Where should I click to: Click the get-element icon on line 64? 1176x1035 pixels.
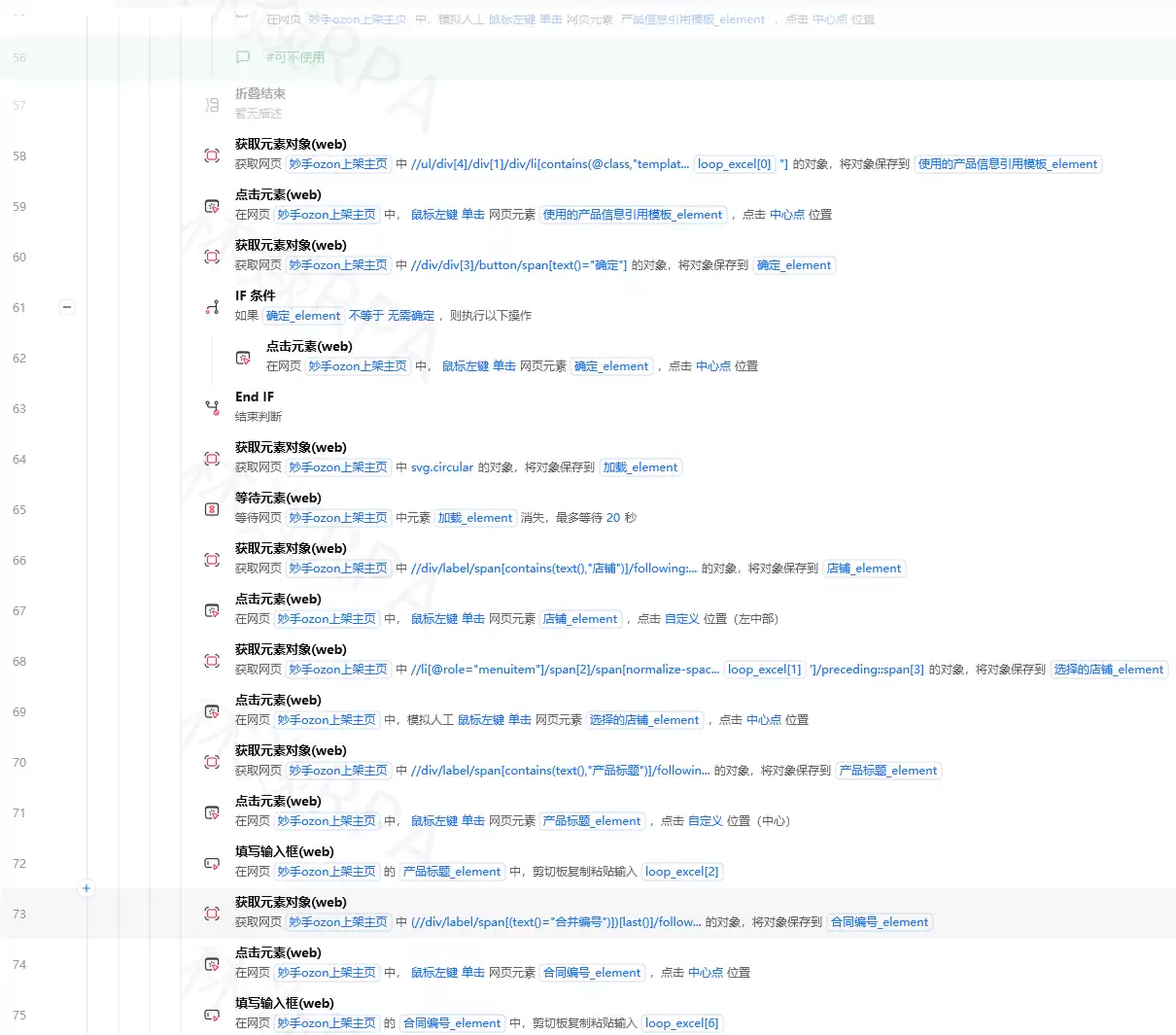[x=212, y=459]
